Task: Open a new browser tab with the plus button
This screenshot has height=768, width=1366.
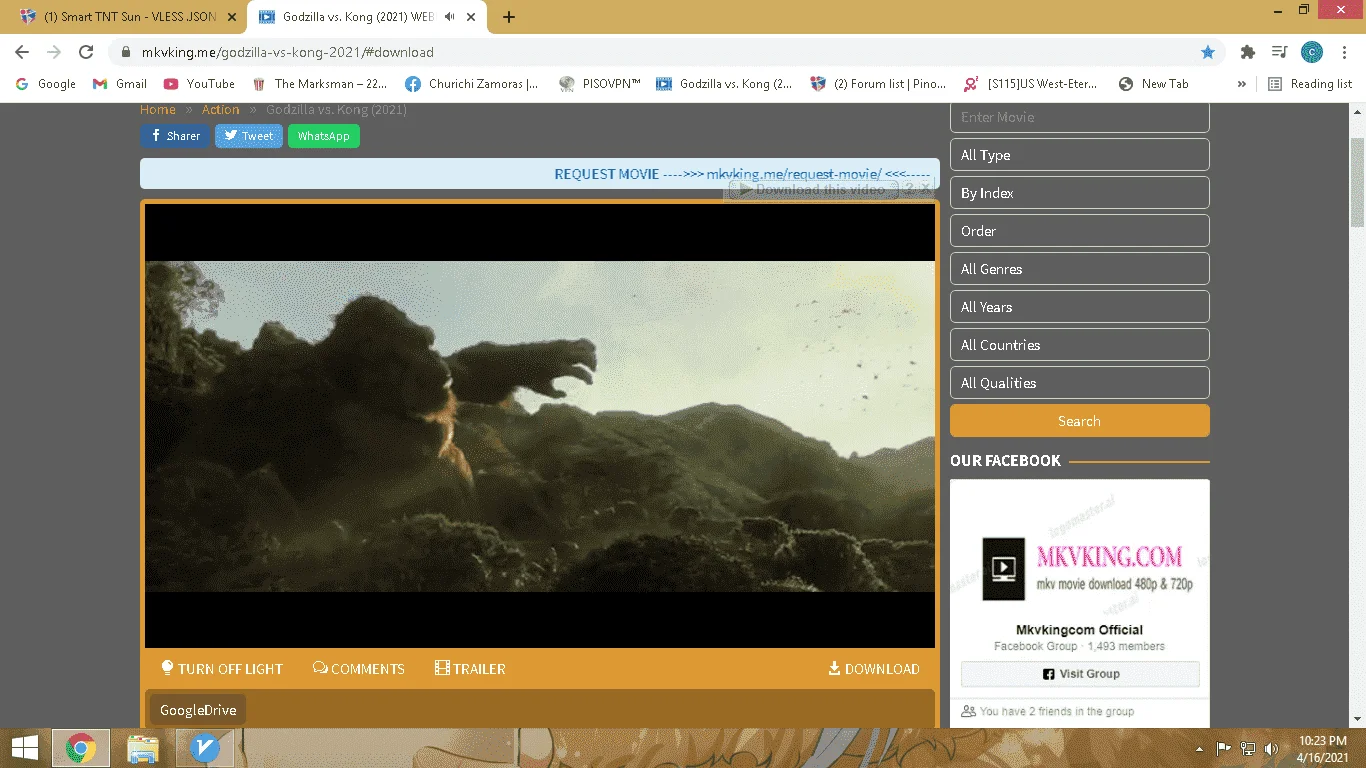Action: pos(509,17)
